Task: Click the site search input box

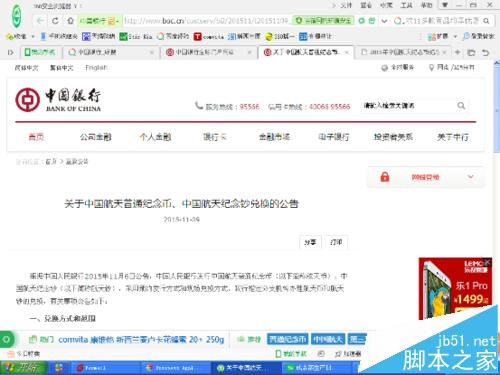Action: (408, 106)
